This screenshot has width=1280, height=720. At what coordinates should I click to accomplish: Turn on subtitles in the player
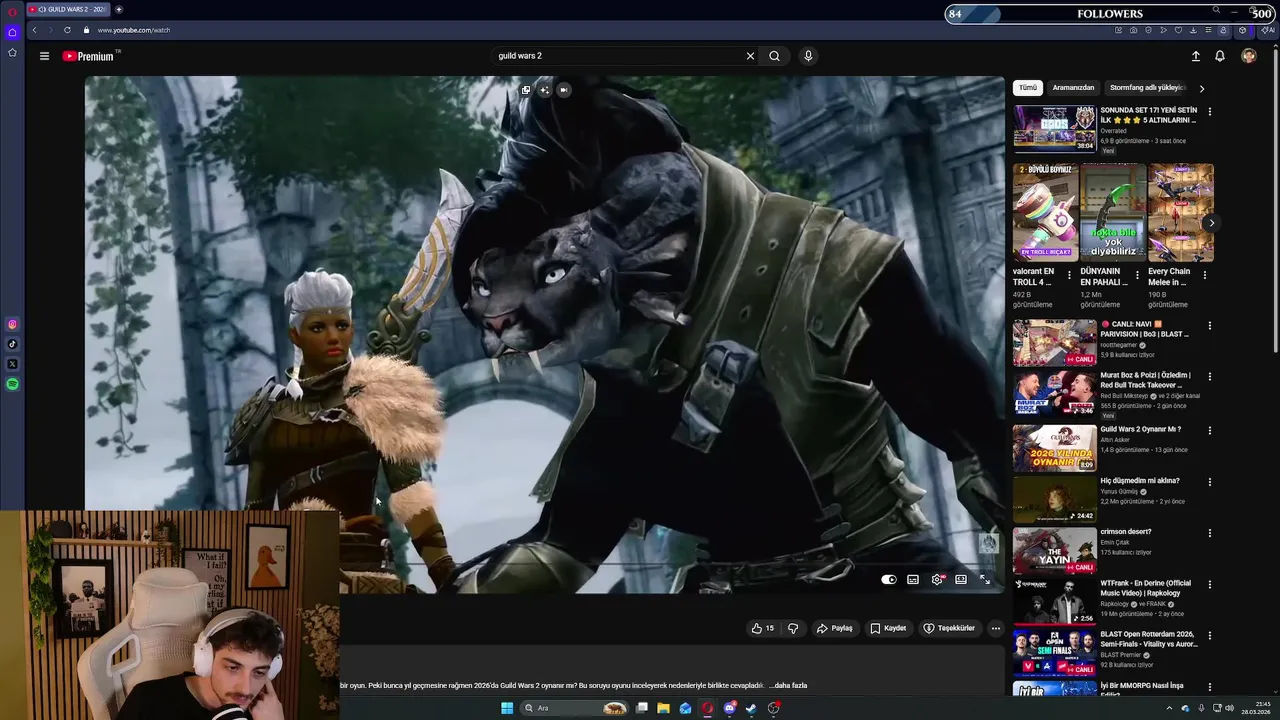click(x=913, y=579)
